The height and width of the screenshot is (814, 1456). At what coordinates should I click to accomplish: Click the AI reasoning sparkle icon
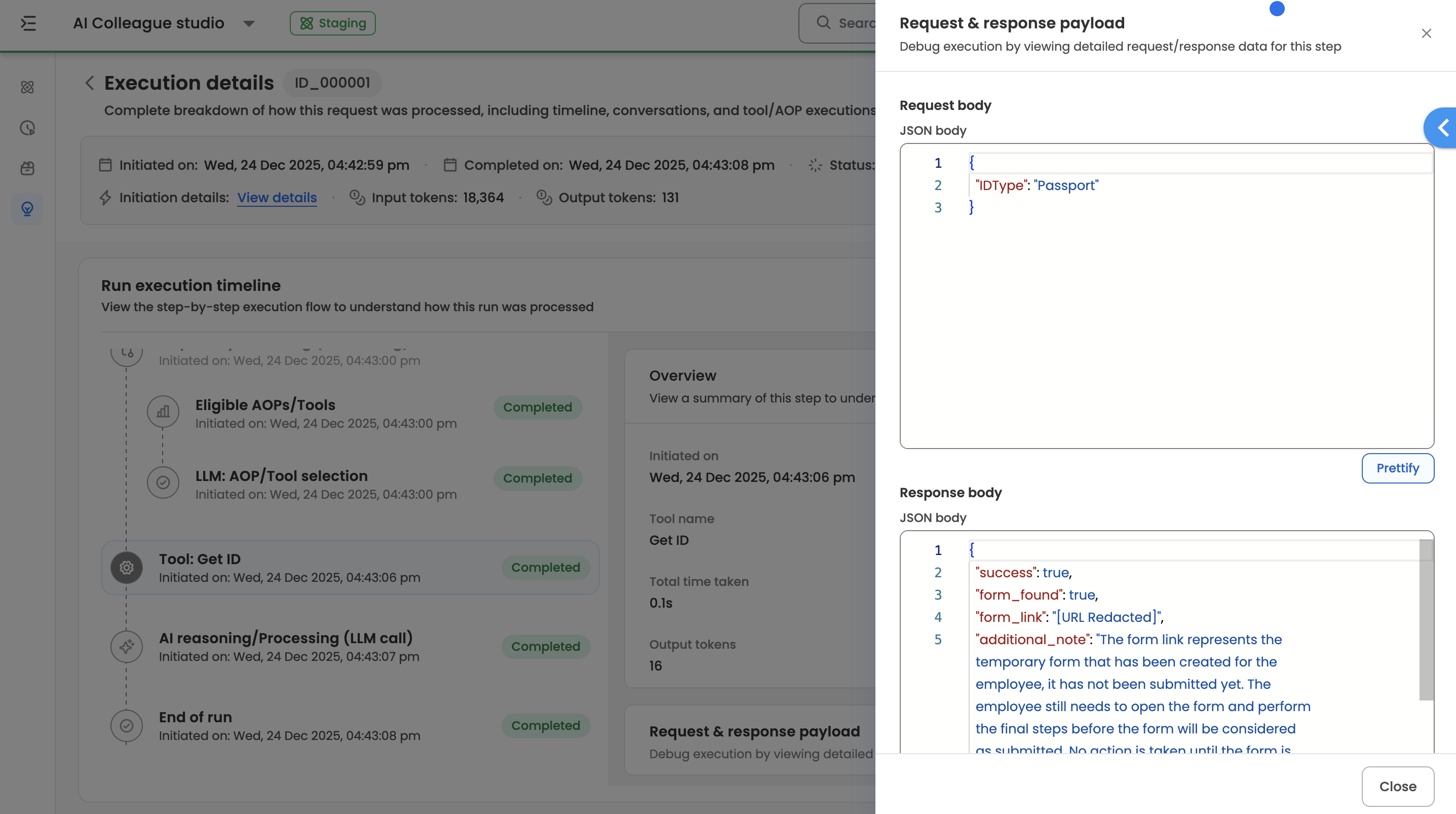tap(127, 646)
